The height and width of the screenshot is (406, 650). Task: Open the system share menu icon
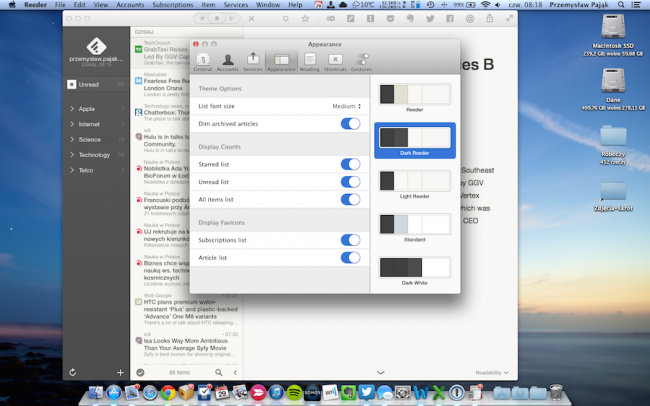pyautogui.click(x=490, y=18)
